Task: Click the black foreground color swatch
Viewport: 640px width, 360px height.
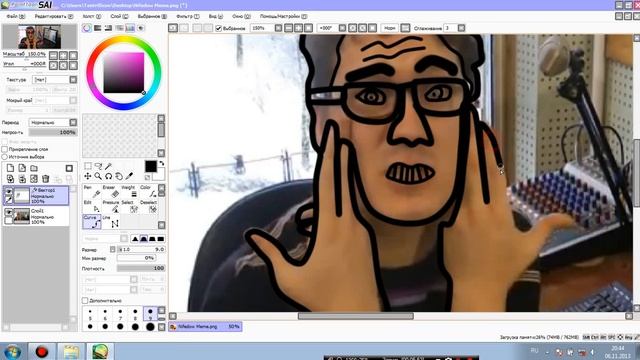Action: point(151,166)
